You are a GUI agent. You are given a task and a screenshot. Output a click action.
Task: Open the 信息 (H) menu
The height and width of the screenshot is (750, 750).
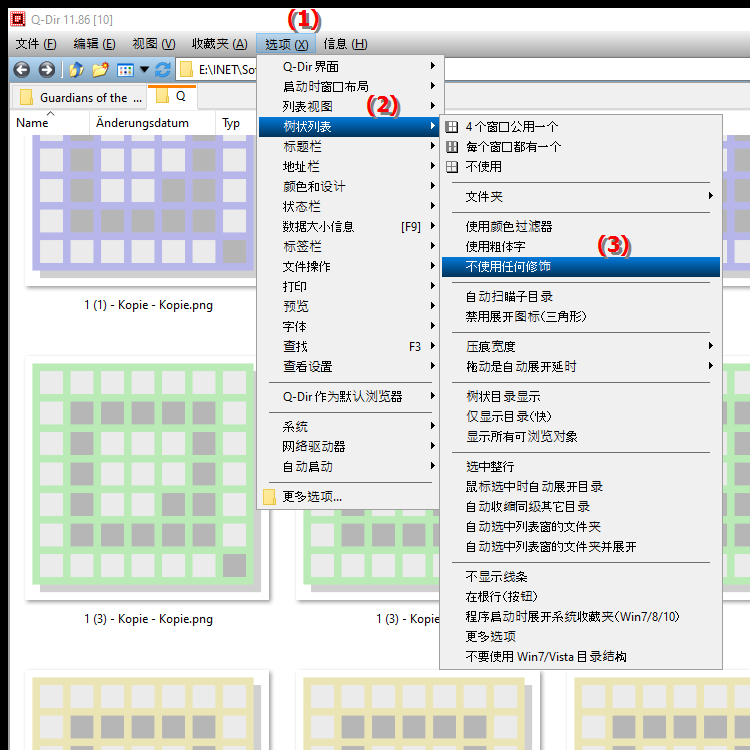pos(345,44)
